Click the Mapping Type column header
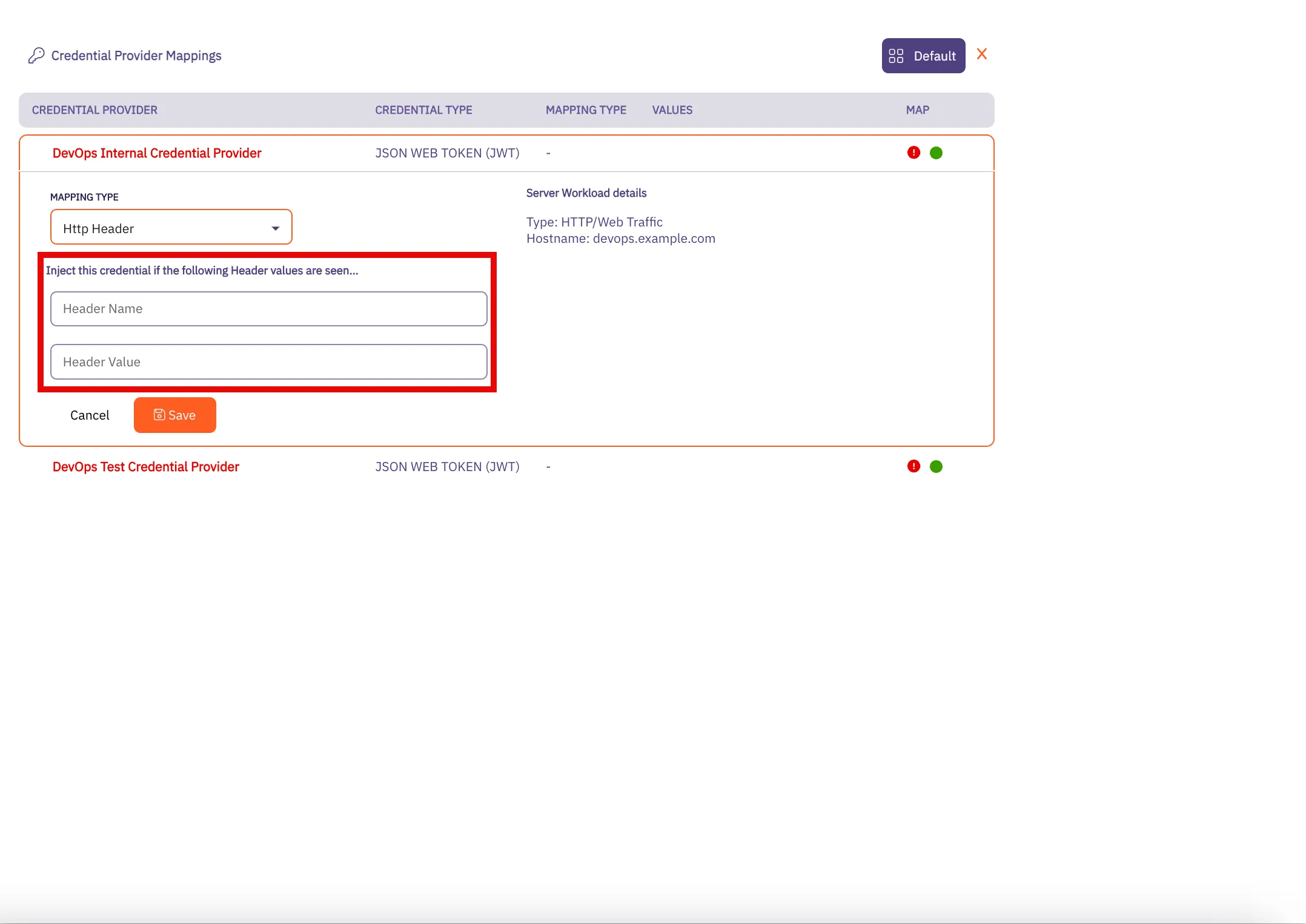This screenshot has height=924, width=1306. coord(586,110)
